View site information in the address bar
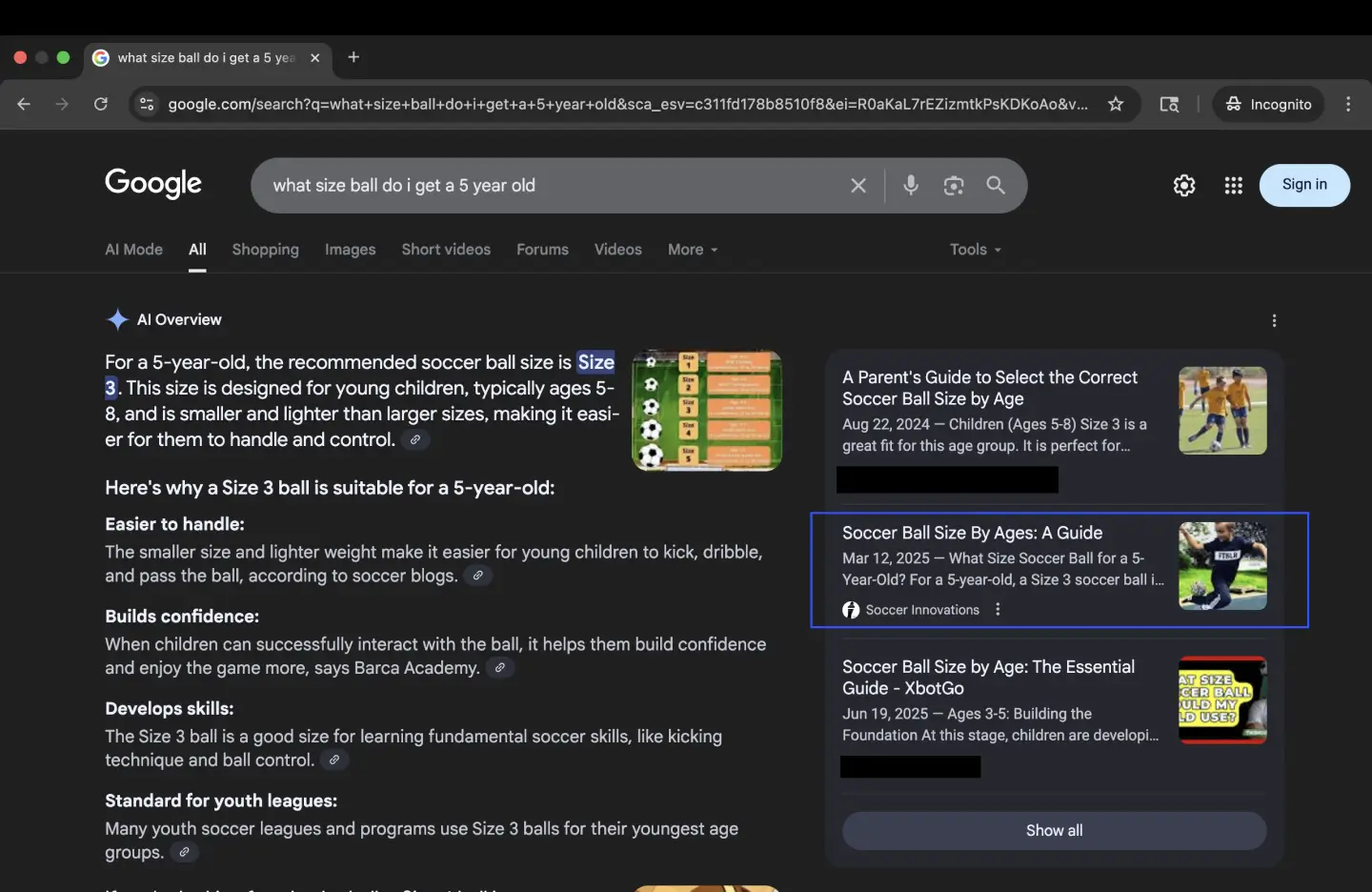This screenshot has height=892, width=1372. coord(147,104)
